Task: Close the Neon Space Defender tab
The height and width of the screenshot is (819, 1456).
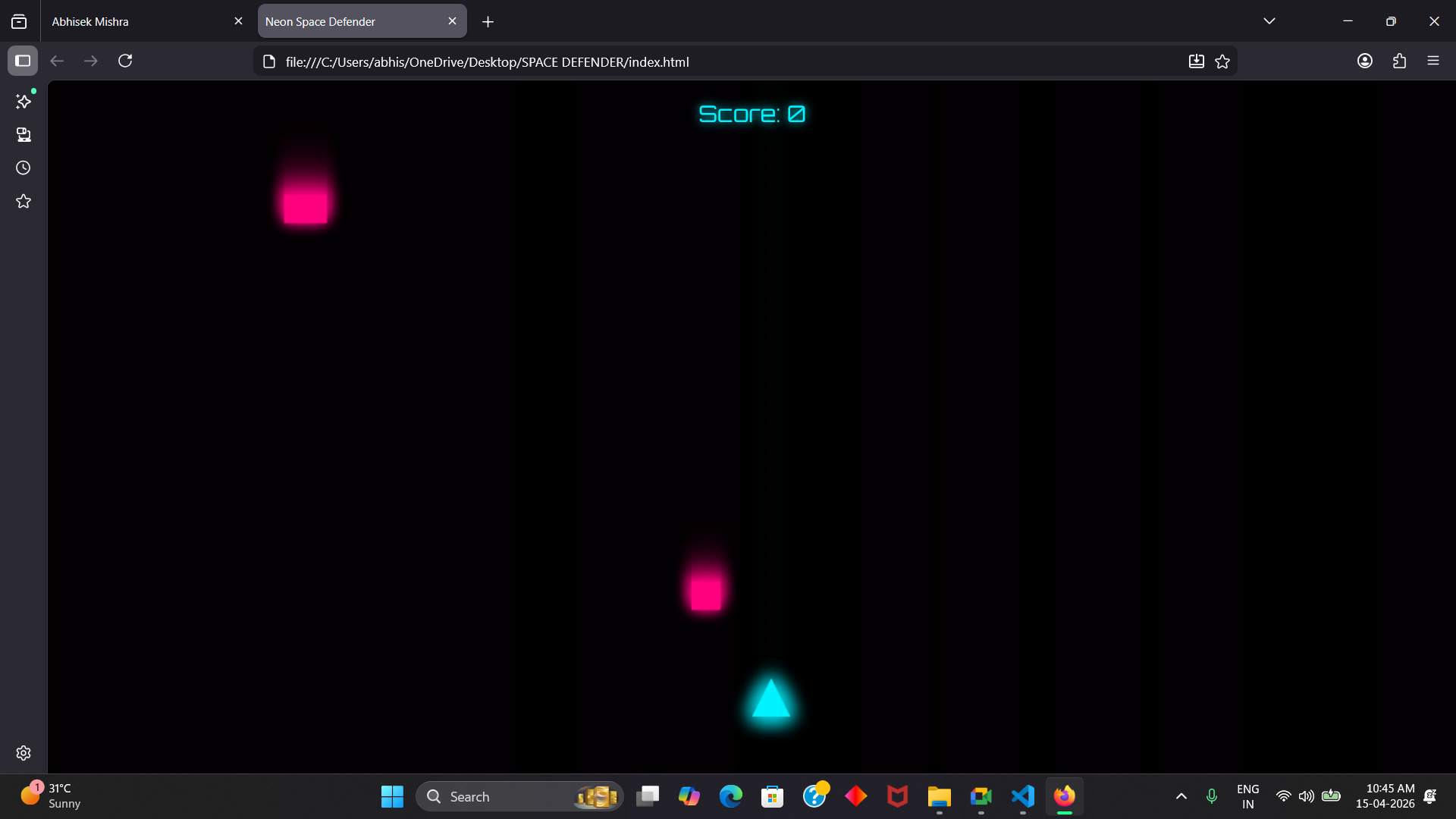Action: 452,21
